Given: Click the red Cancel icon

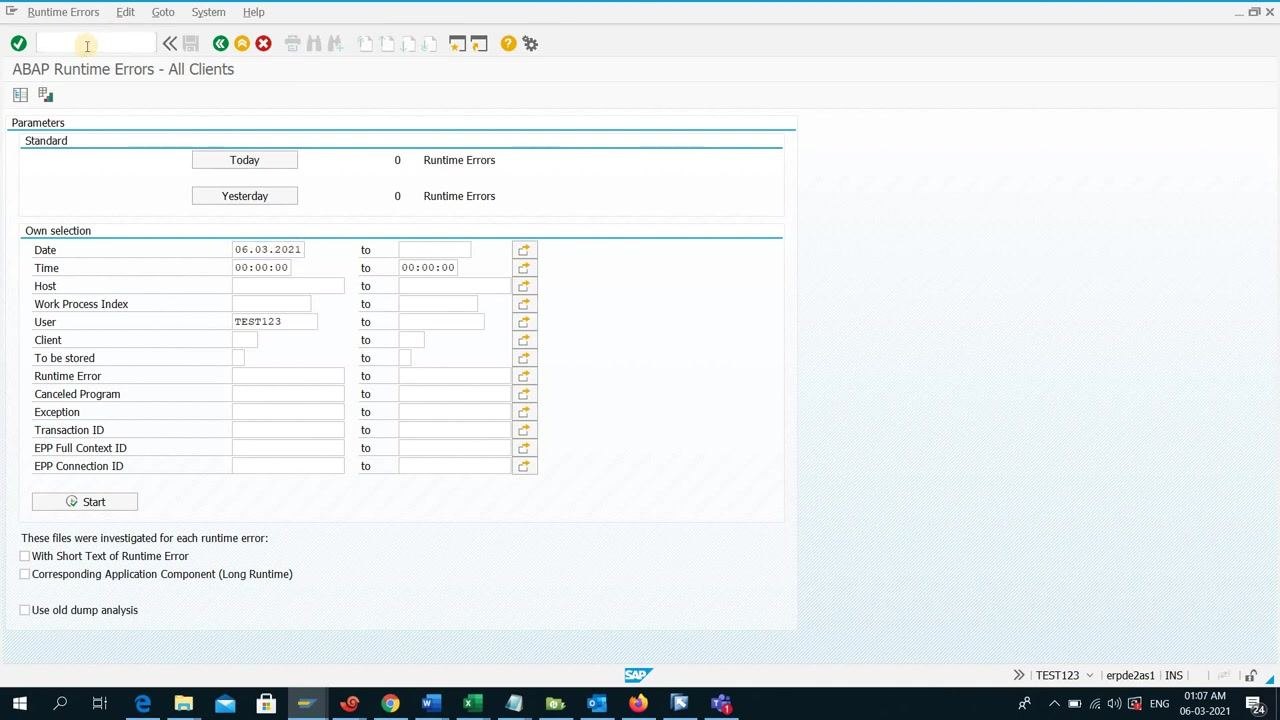Looking at the screenshot, I should click(263, 43).
